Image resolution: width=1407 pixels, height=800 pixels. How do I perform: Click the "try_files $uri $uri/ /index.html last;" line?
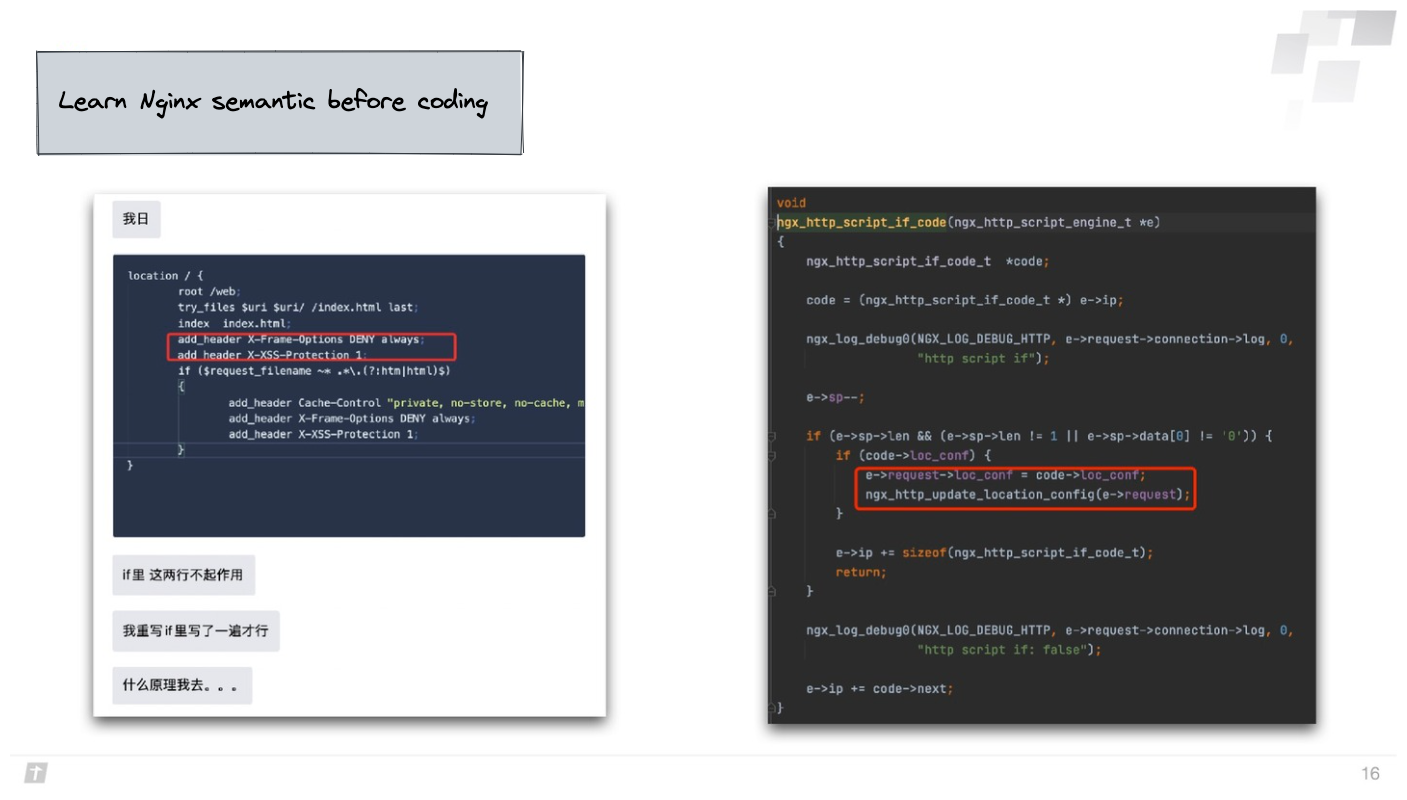[298, 307]
